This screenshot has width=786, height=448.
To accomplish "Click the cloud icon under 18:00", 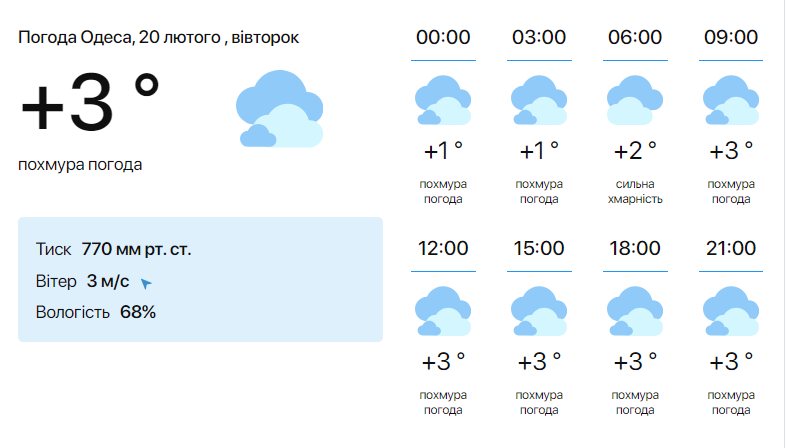I will pos(635,311).
